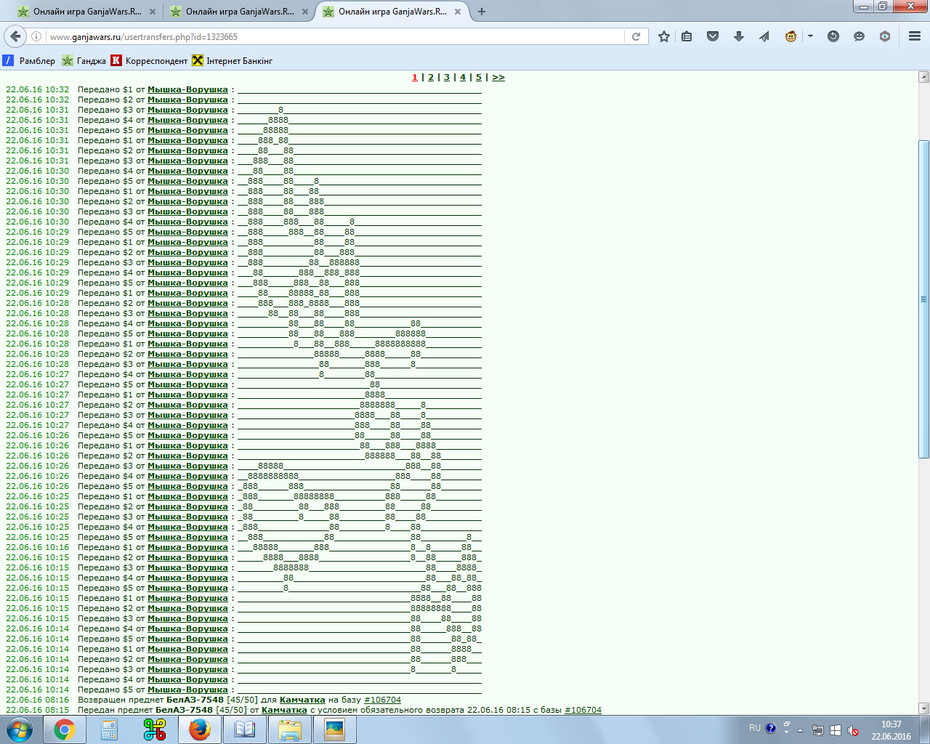This screenshot has height=744, width=930.
Task: Open the bookmarks list icon
Action: click(687, 37)
